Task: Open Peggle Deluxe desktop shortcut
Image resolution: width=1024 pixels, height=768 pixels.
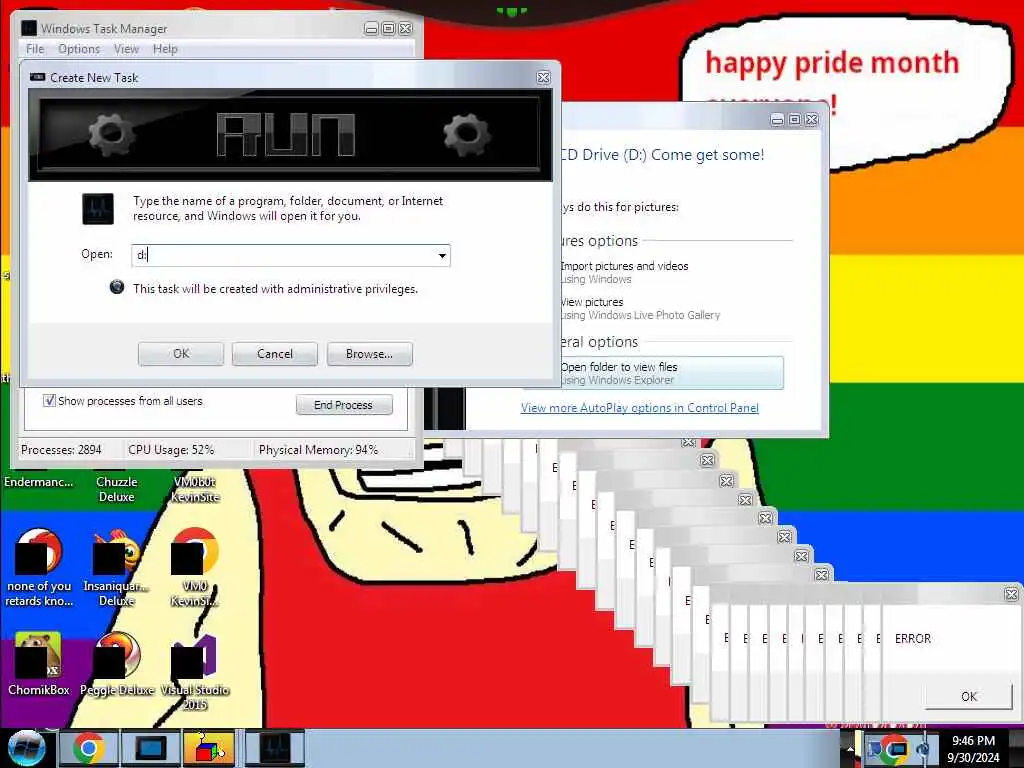Action: click(x=117, y=664)
